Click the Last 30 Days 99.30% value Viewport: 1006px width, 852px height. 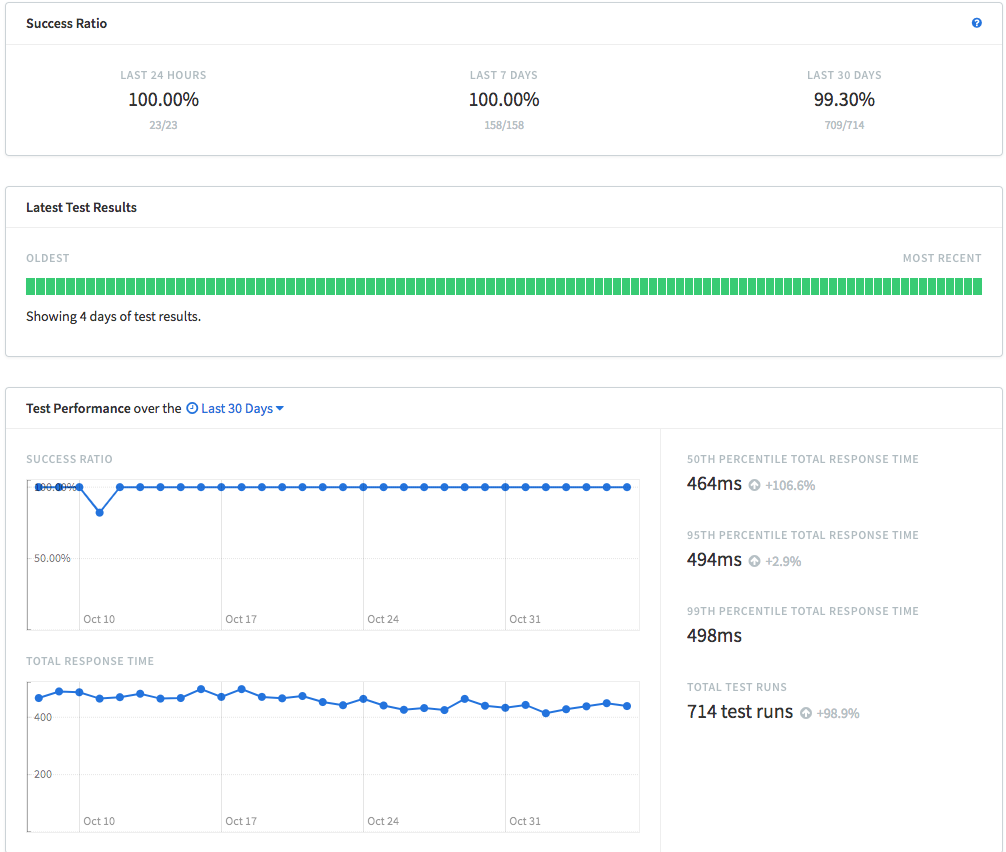click(844, 100)
